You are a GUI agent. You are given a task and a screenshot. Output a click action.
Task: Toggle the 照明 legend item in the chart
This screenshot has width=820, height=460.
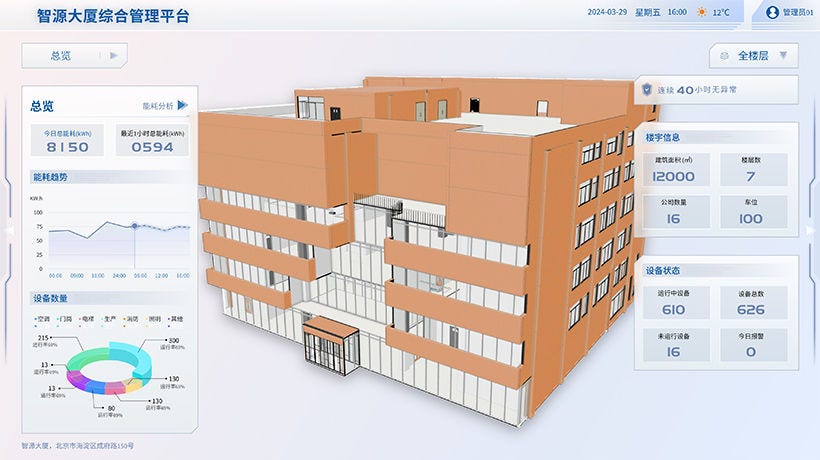click(153, 318)
